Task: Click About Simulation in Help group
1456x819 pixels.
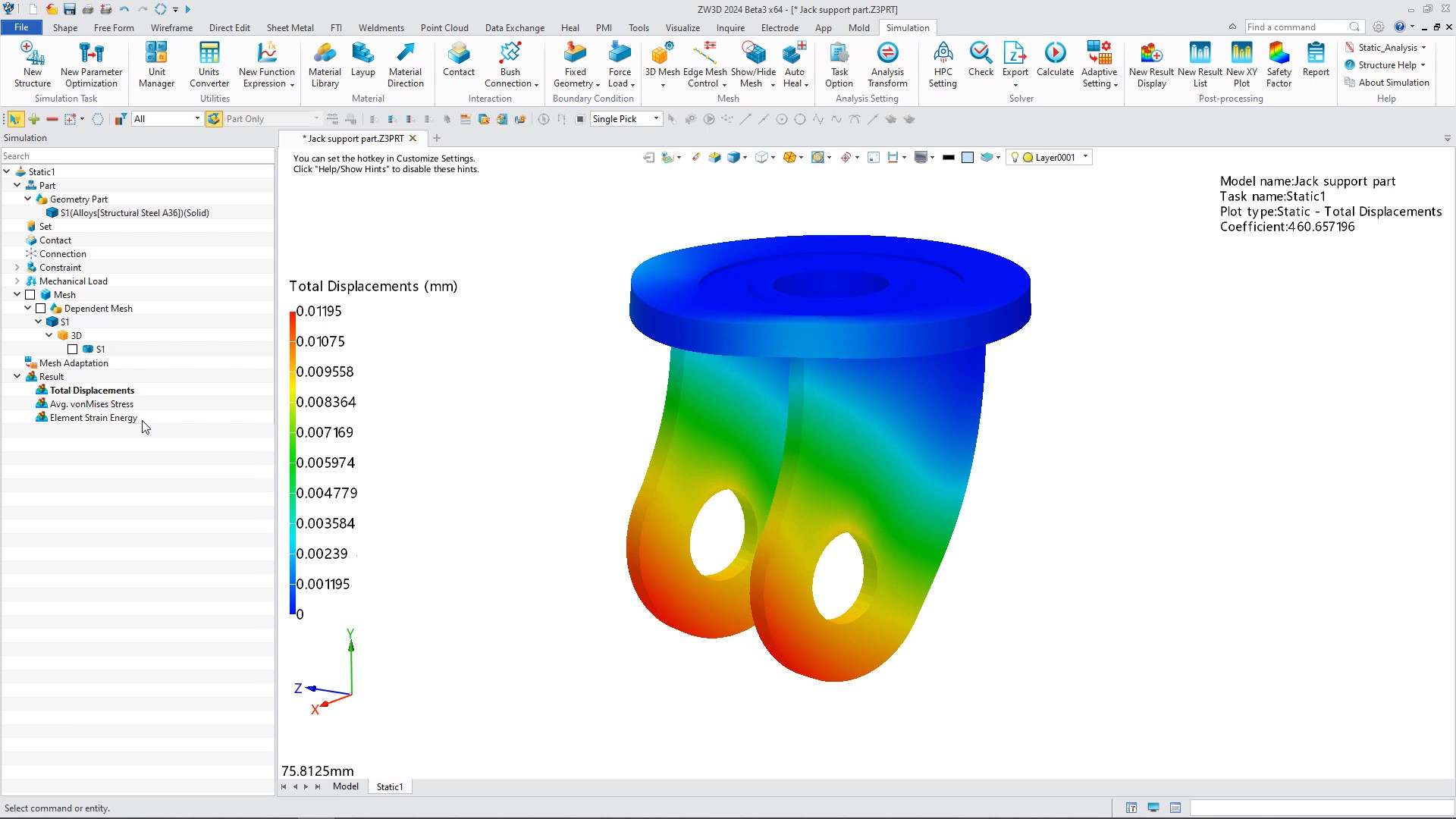Action: point(1393,83)
